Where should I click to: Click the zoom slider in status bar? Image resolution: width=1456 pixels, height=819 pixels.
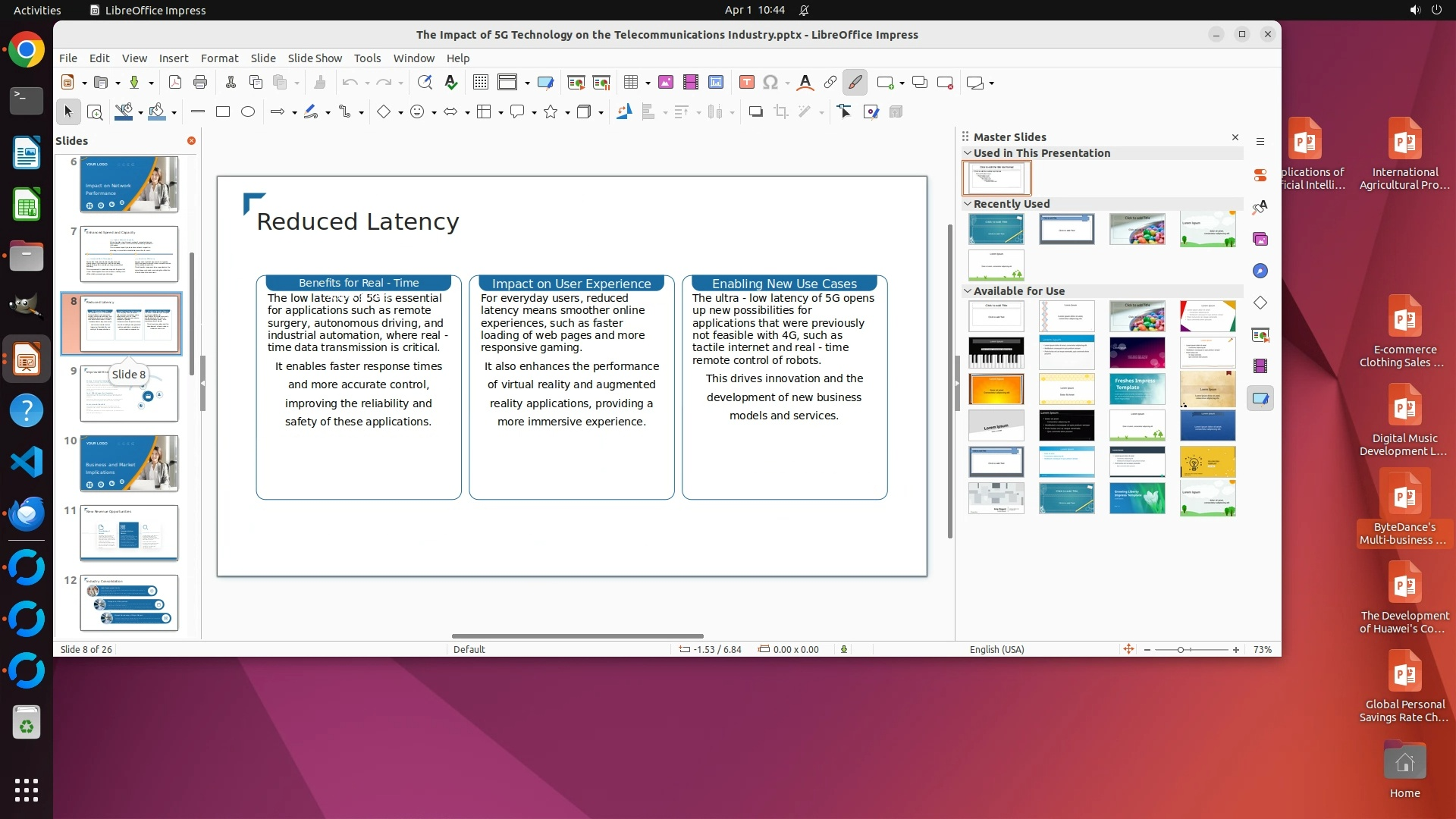coord(1181,650)
